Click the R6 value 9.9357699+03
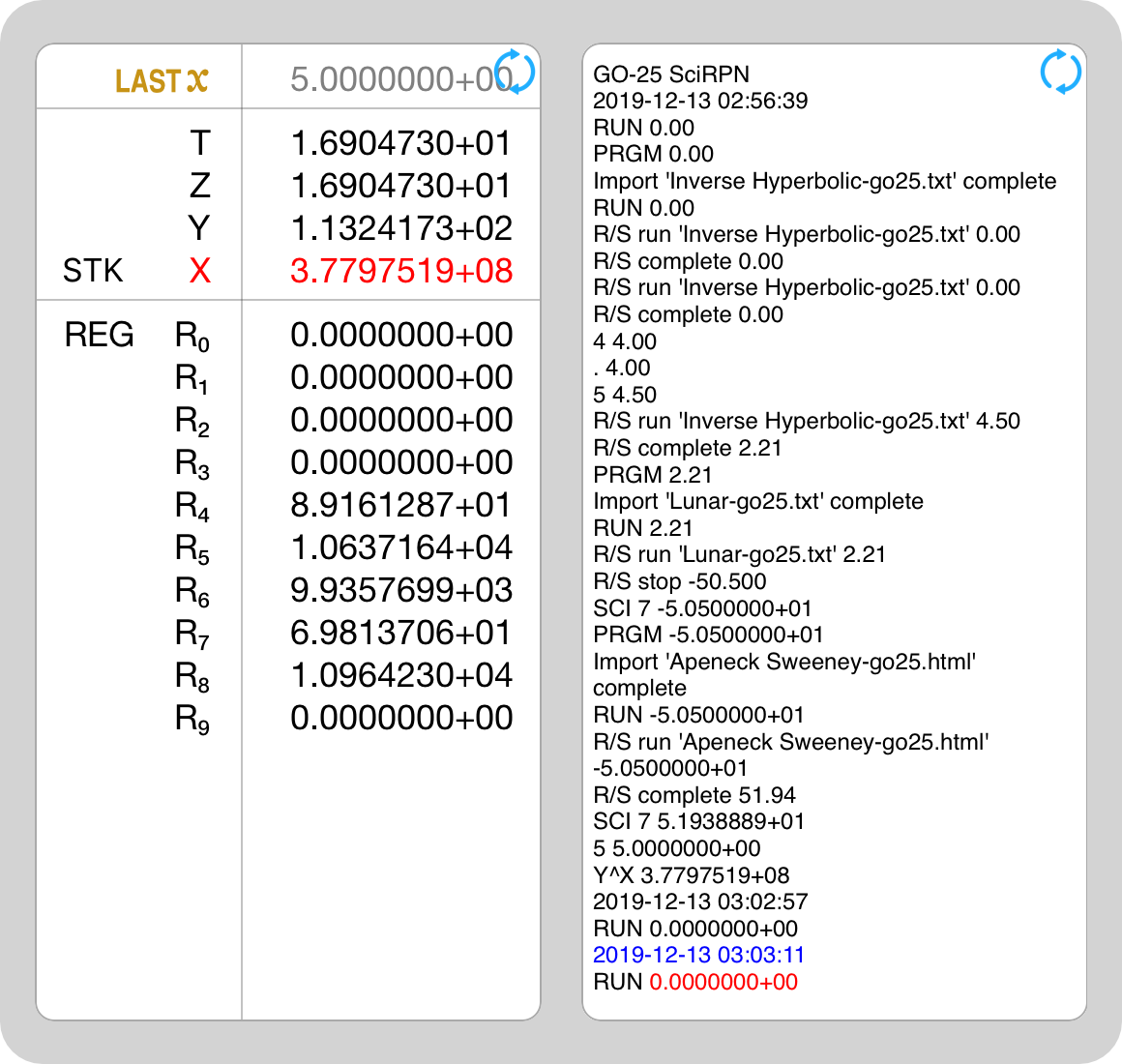The width and height of the screenshot is (1122, 1064). click(x=401, y=590)
